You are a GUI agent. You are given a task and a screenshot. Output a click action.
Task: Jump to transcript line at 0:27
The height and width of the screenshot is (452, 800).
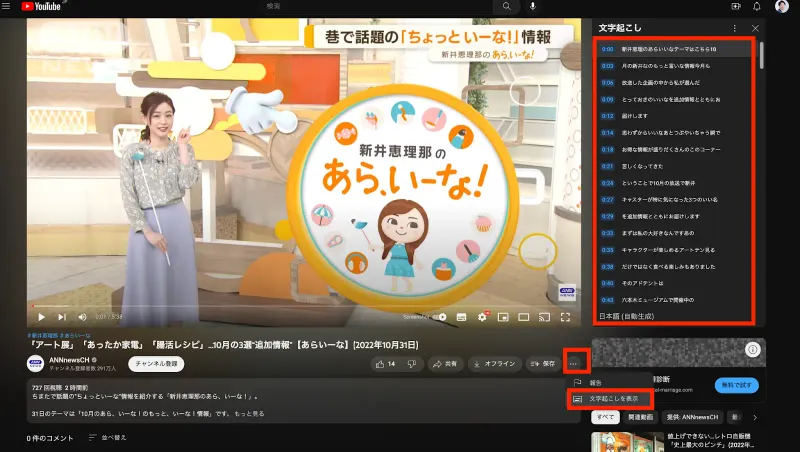click(674, 199)
